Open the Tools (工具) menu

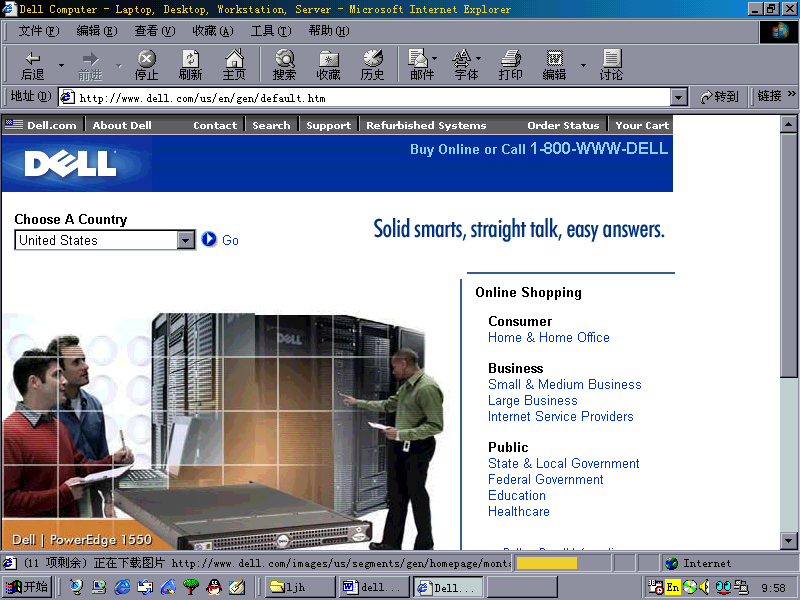coord(270,31)
